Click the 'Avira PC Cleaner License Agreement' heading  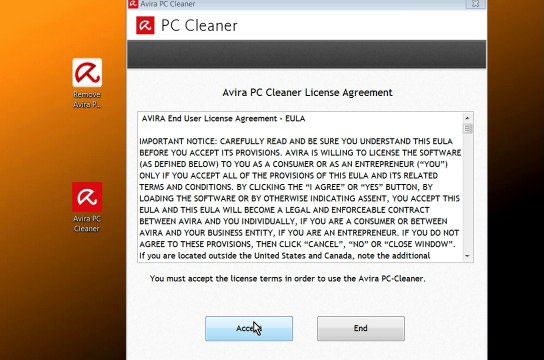click(307, 93)
